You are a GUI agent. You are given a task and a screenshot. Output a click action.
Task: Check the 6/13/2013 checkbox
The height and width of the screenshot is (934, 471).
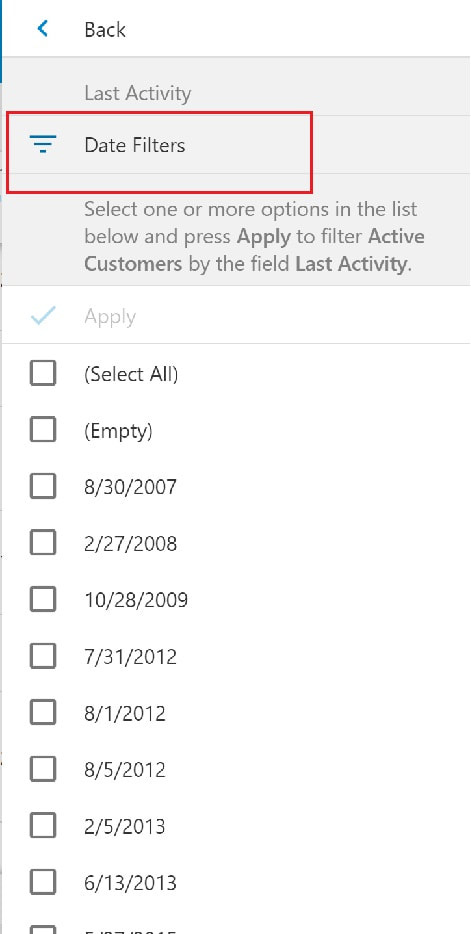click(43, 882)
